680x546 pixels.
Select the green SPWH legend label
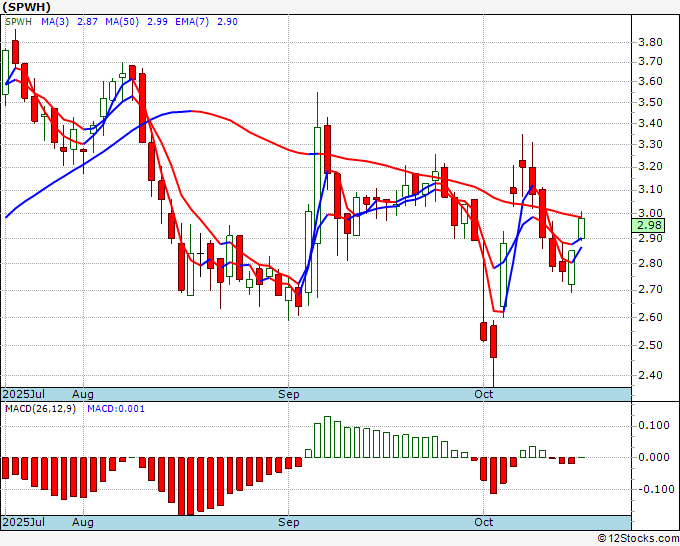pyautogui.click(x=18, y=22)
